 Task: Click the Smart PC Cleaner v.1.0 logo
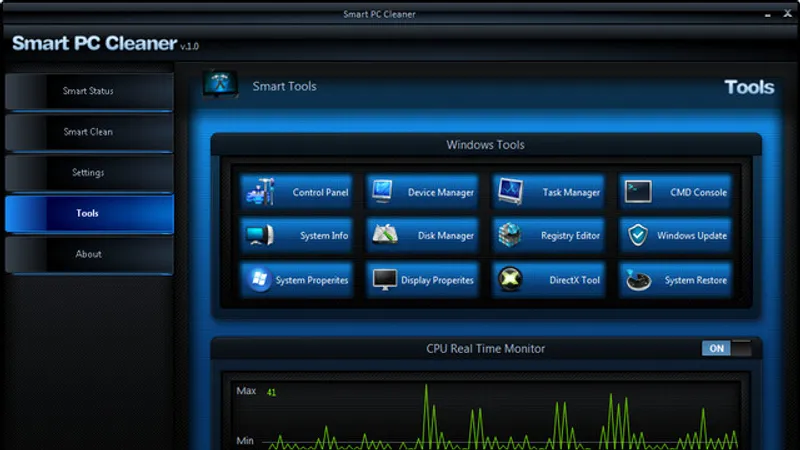pos(105,43)
